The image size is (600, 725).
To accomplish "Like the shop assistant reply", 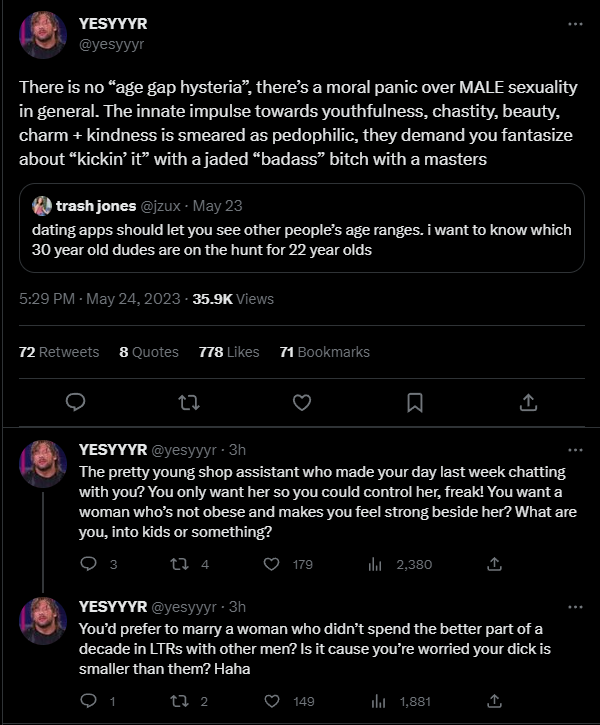I will pyautogui.click(x=270, y=564).
